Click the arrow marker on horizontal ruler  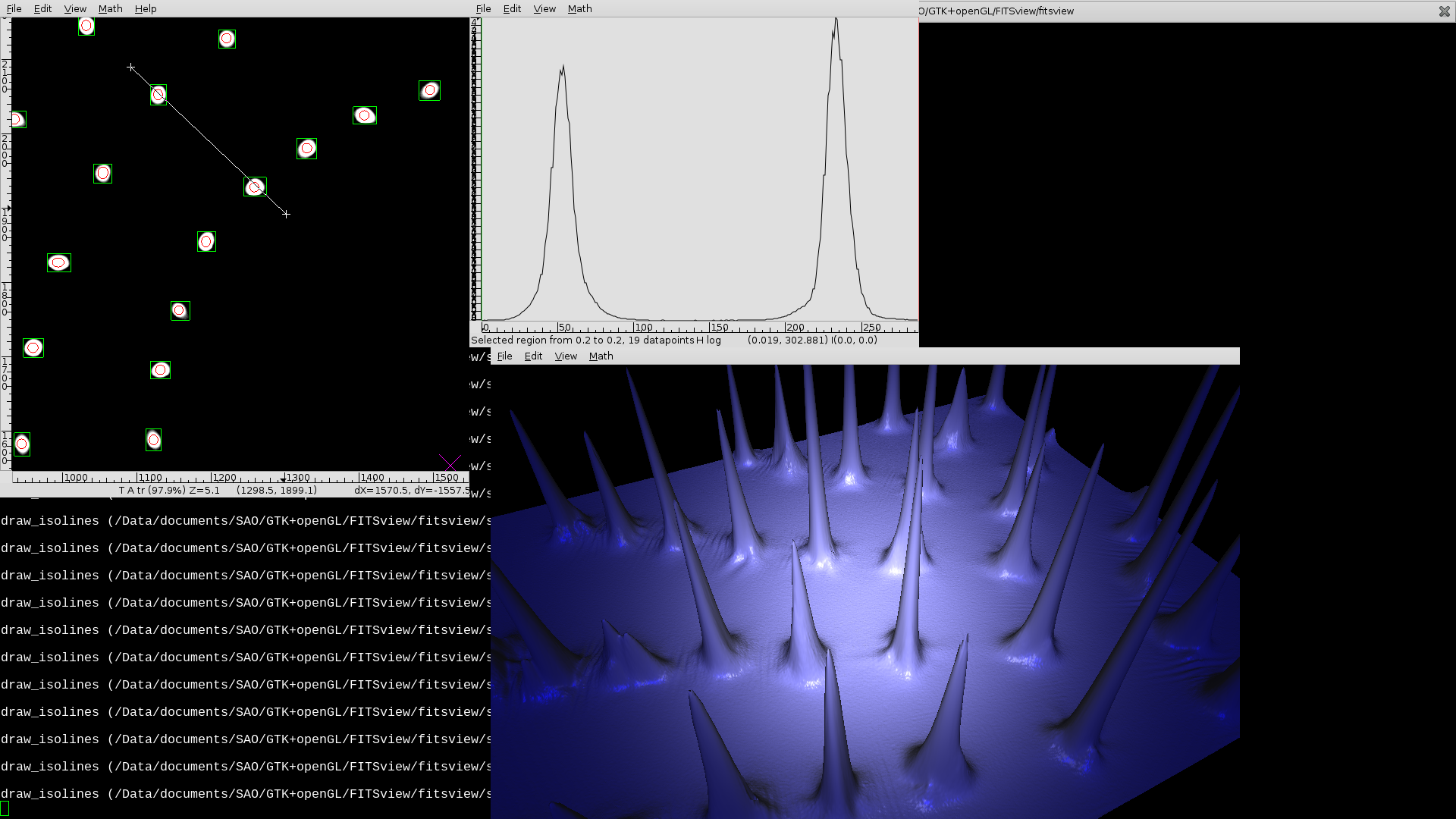[284, 479]
